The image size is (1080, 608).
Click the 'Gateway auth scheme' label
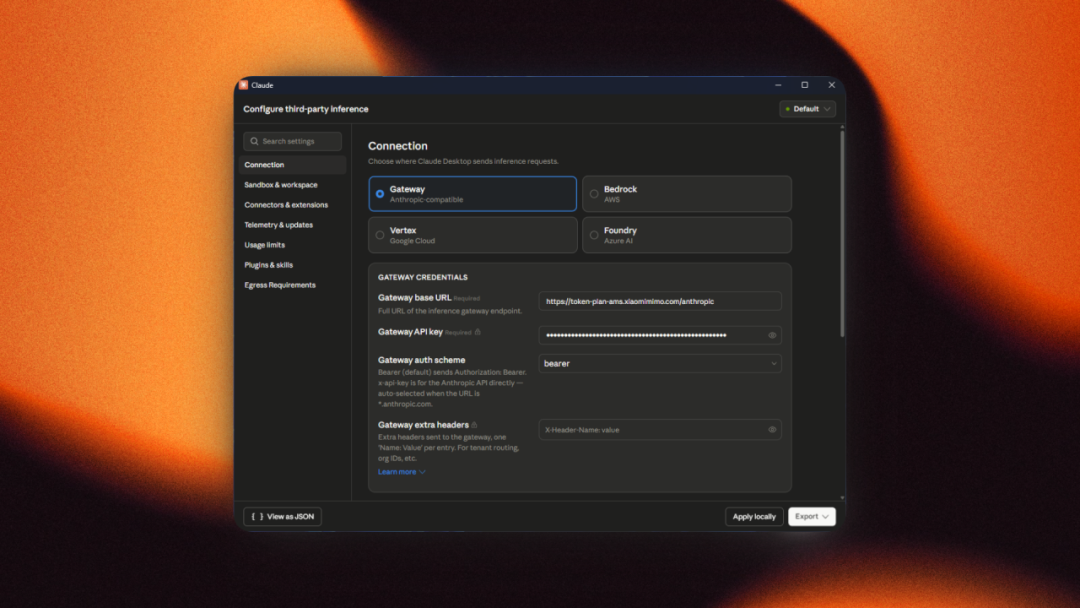pos(422,360)
